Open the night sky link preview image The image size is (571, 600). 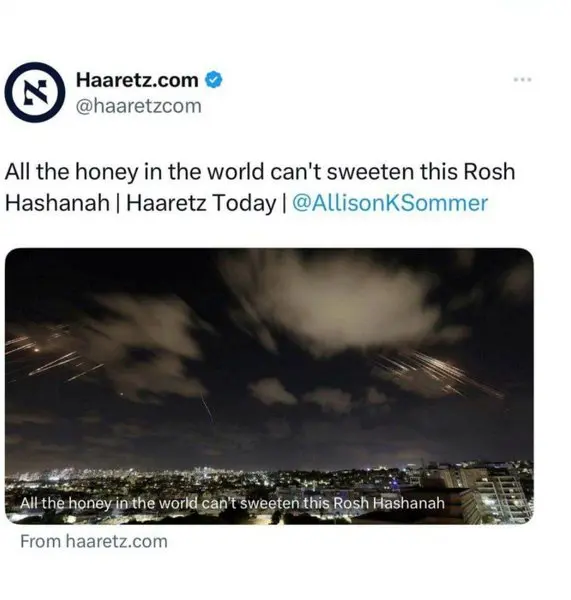[269, 386]
